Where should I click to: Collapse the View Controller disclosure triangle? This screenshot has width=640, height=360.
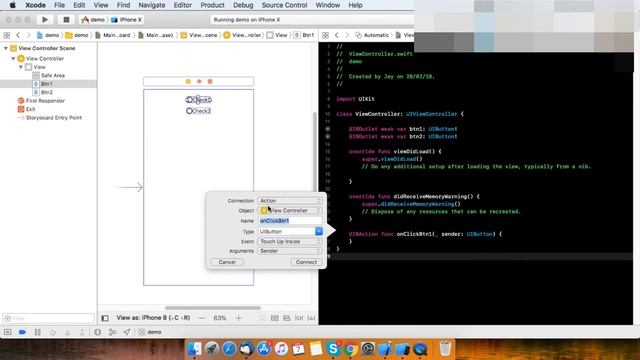(13, 58)
